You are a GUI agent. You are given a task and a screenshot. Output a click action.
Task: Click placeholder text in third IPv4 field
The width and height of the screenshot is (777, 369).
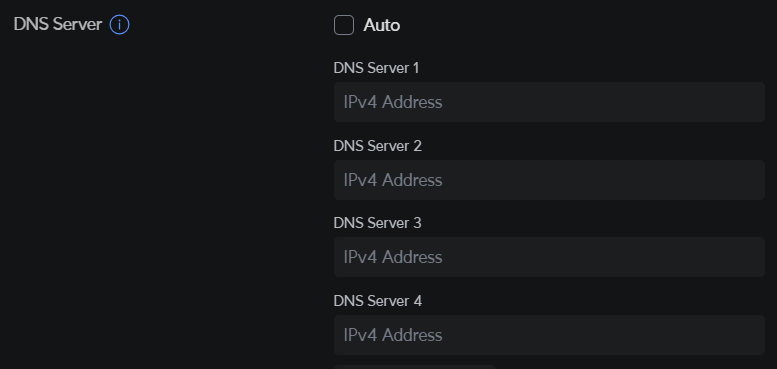[393, 257]
